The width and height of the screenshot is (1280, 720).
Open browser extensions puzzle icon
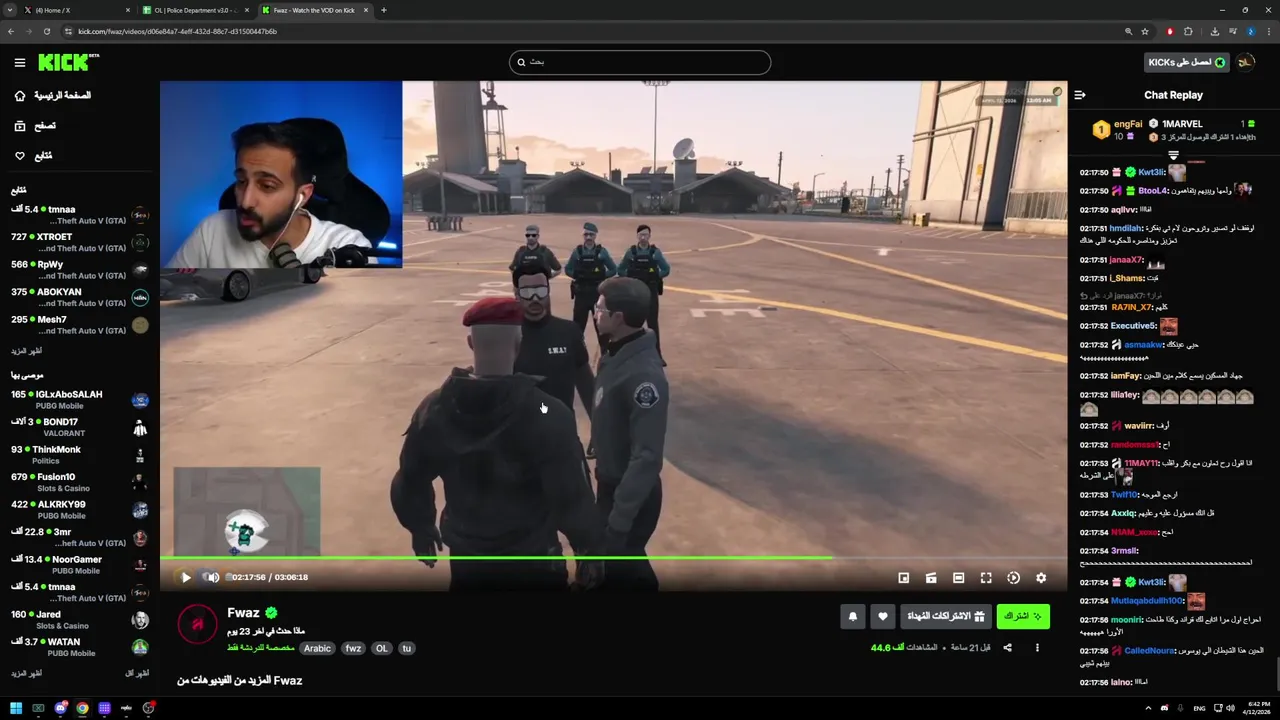1188,31
